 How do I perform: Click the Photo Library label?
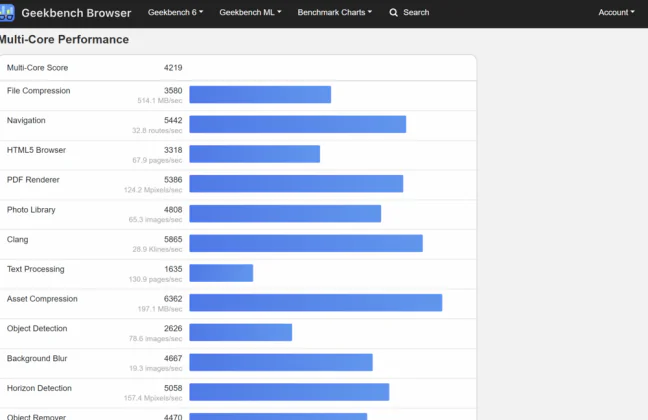(x=31, y=210)
